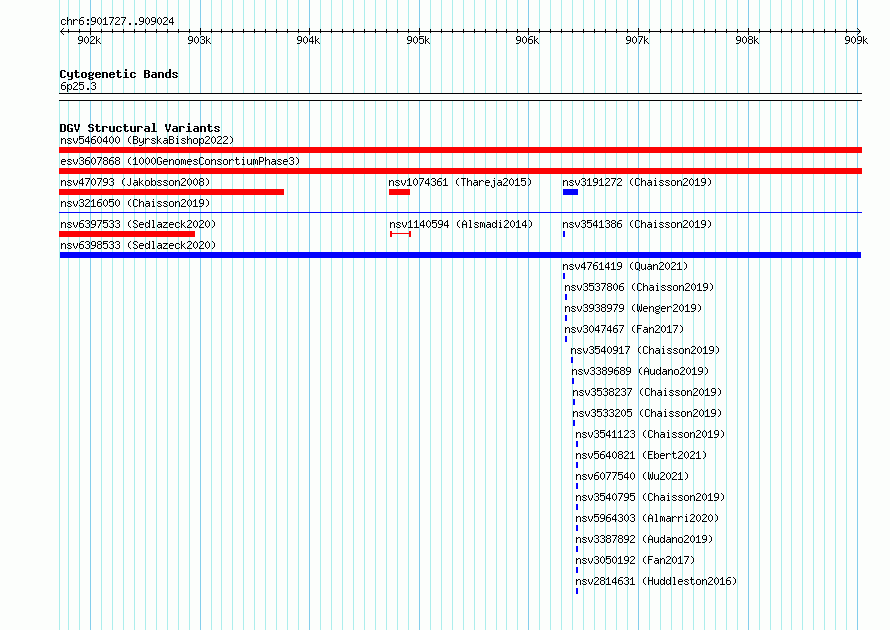The image size is (890, 630).
Task: Click the red bar under esv3607868
Action: click(460, 171)
